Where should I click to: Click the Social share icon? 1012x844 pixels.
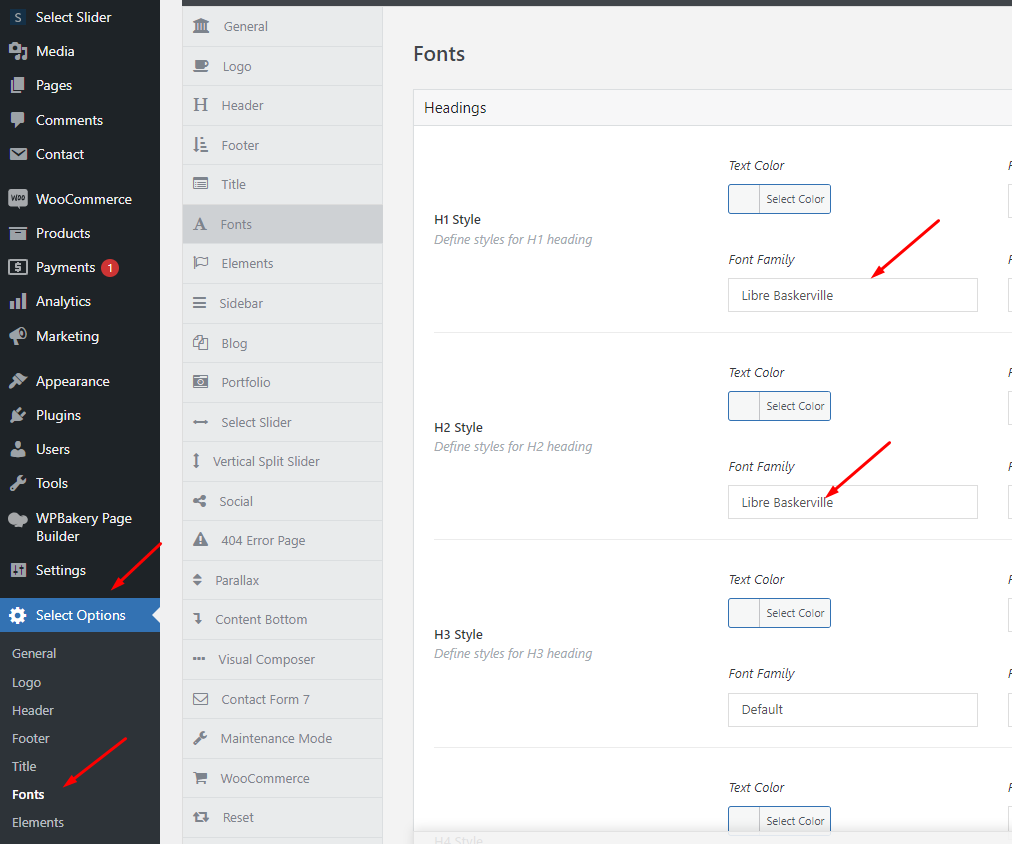(x=199, y=501)
